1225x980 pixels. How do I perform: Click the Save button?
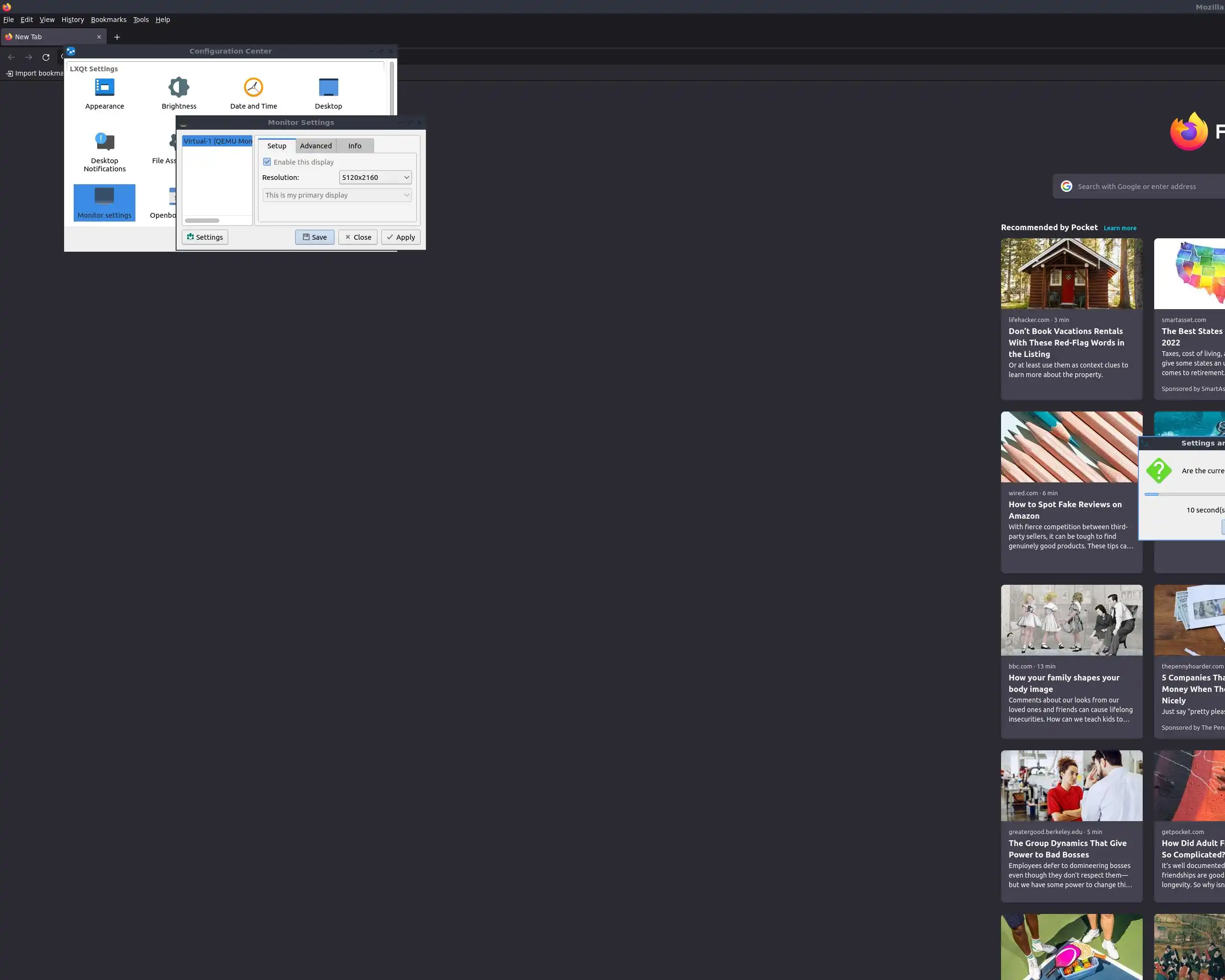pos(314,237)
